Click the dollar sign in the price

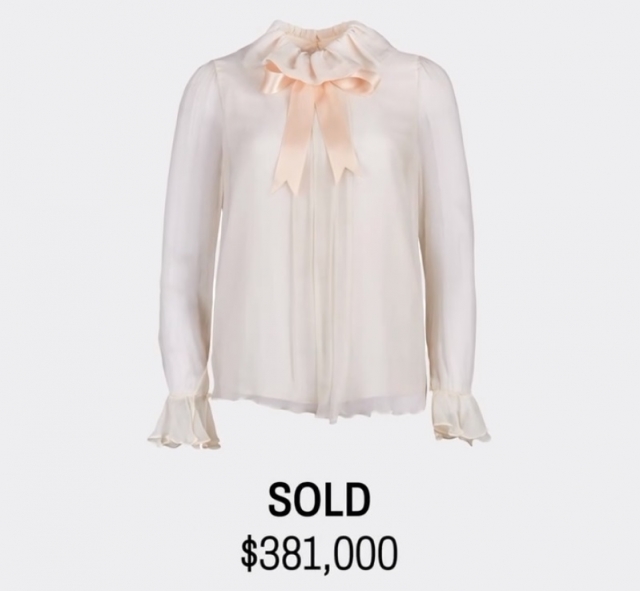pos(249,554)
